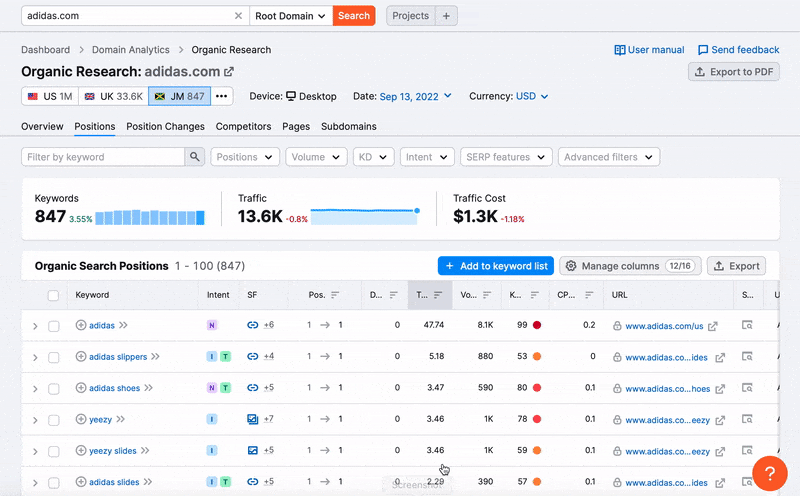The width and height of the screenshot is (800, 496).
Task: Expand the adidas keyword row
Action: [35, 326]
